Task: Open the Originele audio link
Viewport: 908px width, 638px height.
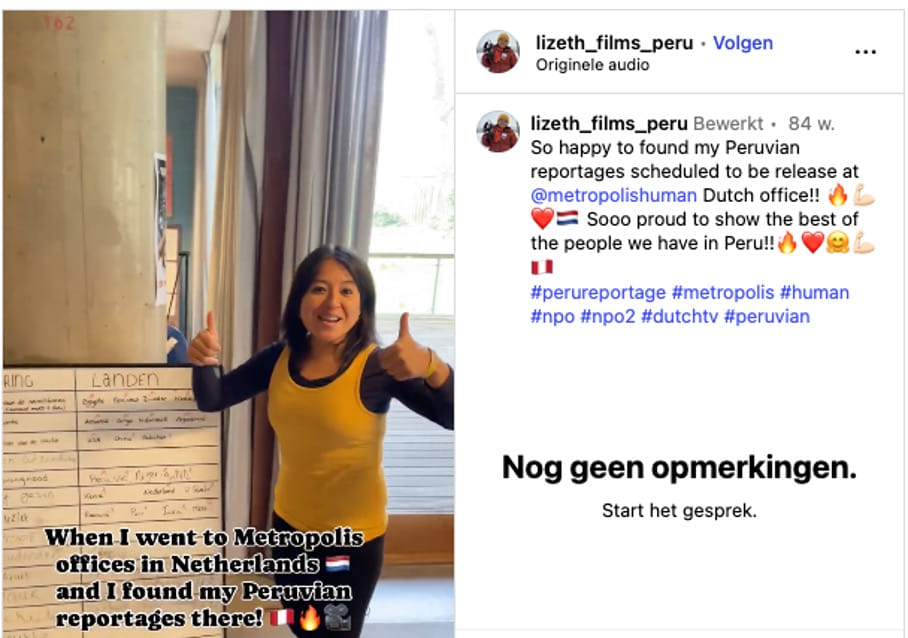Action: coord(592,65)
